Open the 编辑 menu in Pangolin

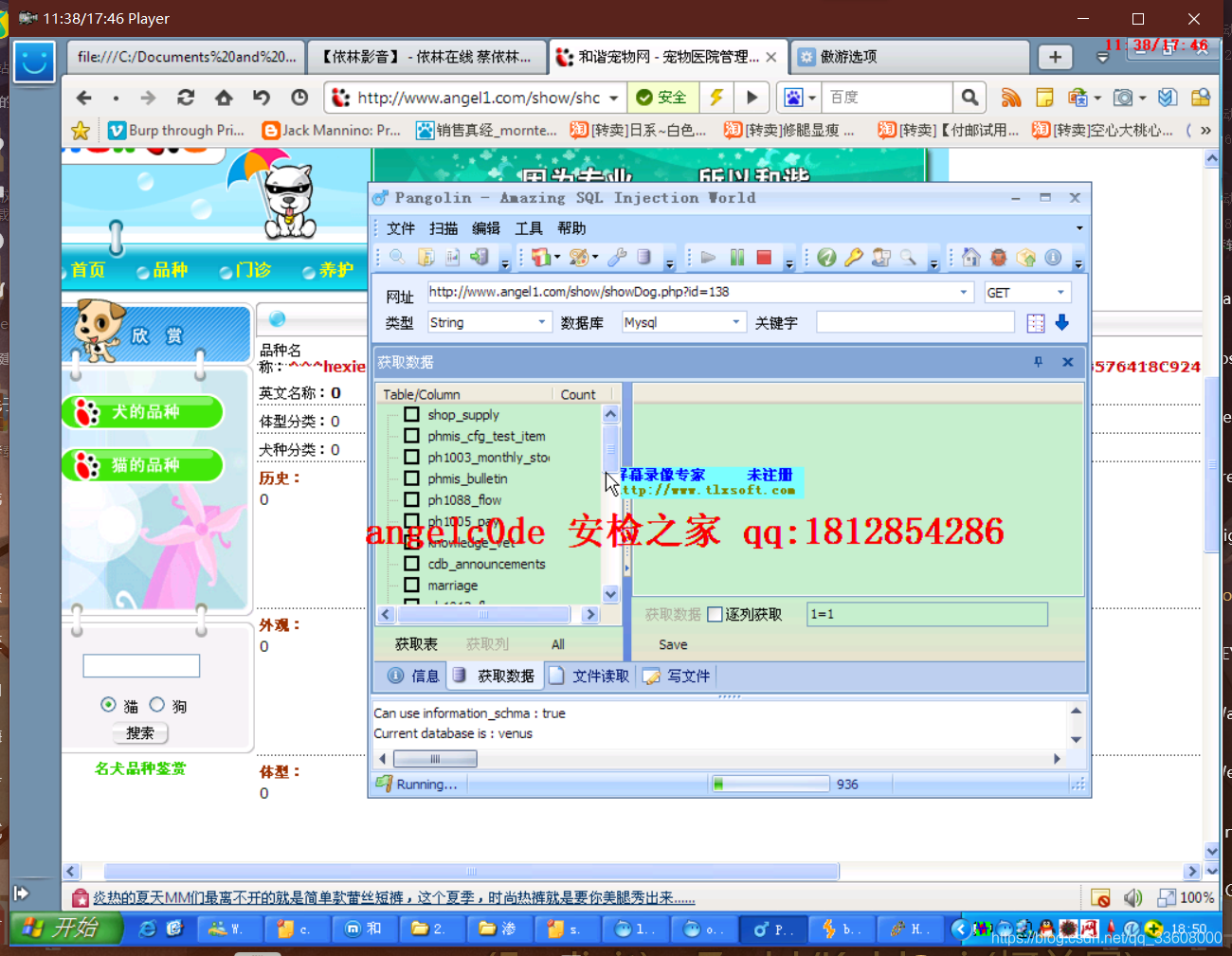click(486, 228)
